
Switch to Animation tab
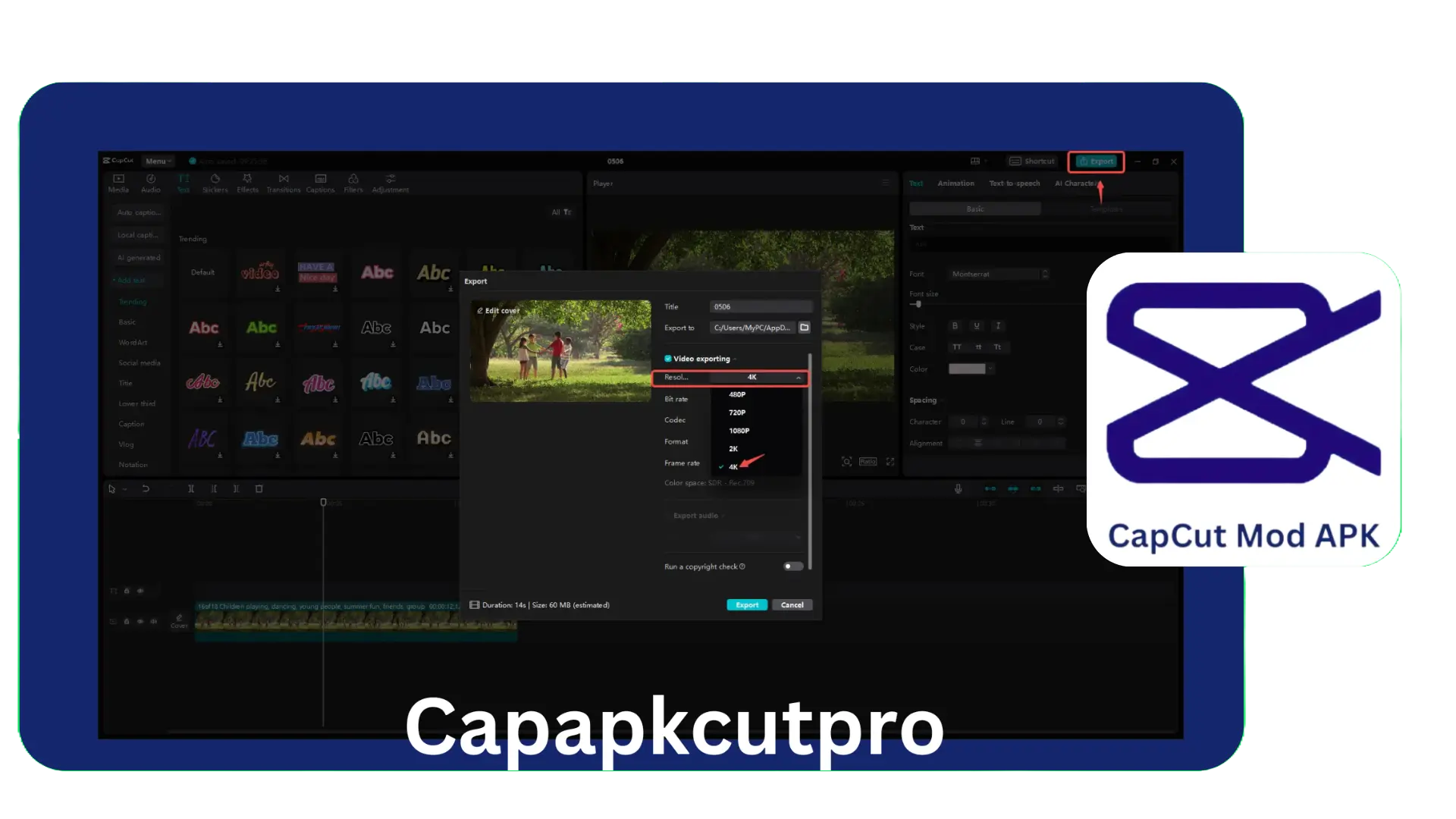(x=956, y=183)
